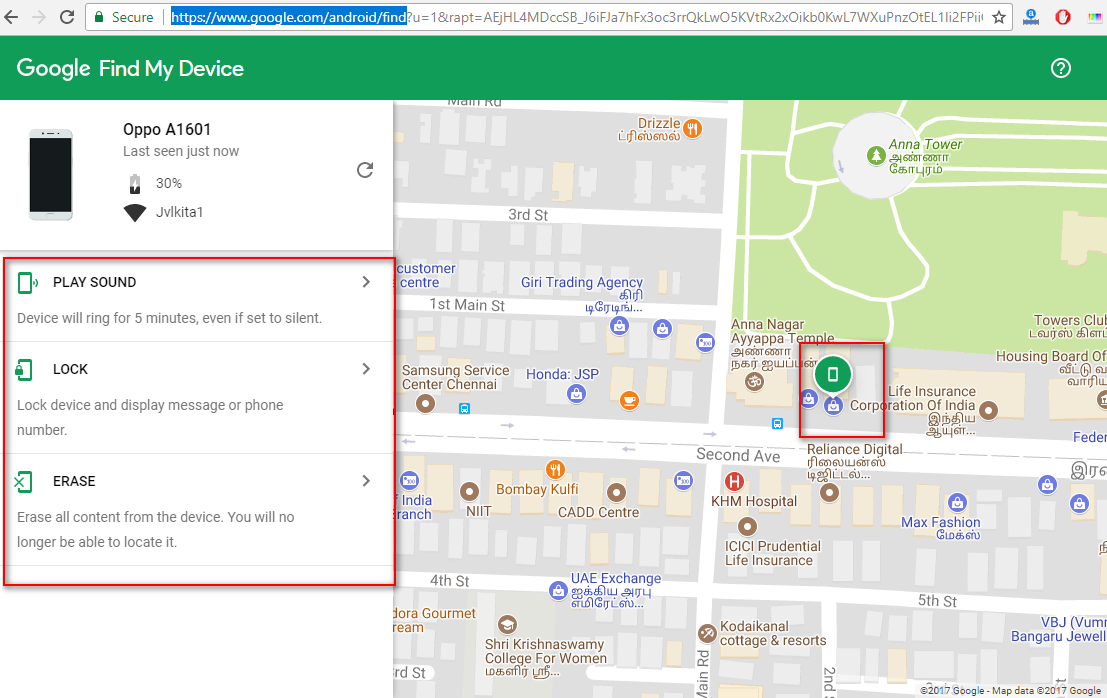
Task: Click the Oppo A1601 phone thumbnail
Action: (50, 174)
